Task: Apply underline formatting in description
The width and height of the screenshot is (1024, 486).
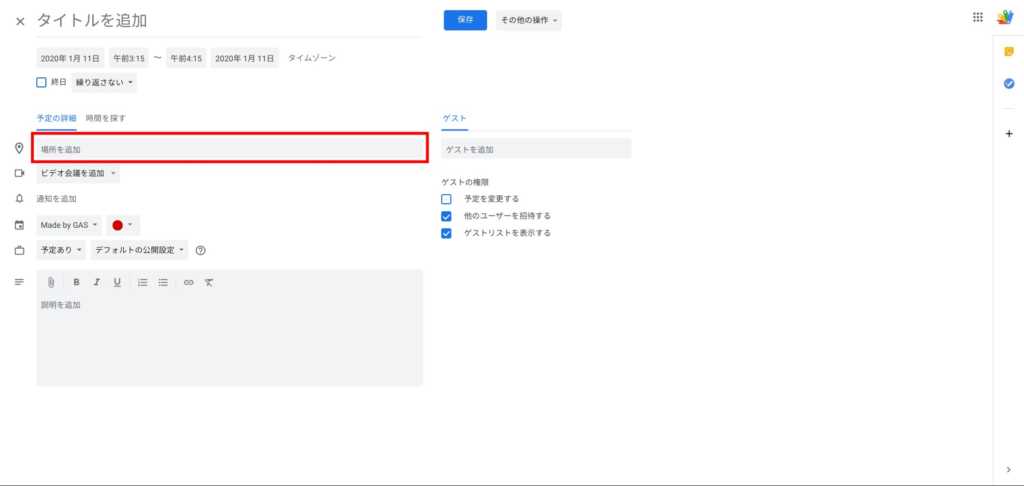Action: (117, 283)
